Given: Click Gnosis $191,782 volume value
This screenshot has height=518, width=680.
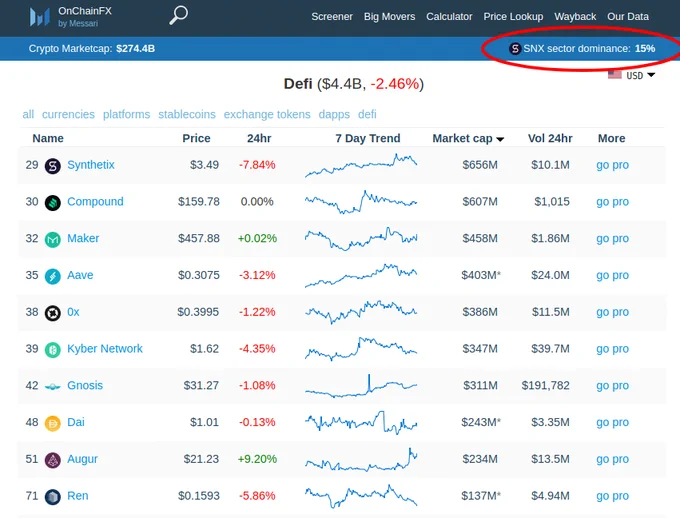Looking at the screenshot, I should pos(545,385).
